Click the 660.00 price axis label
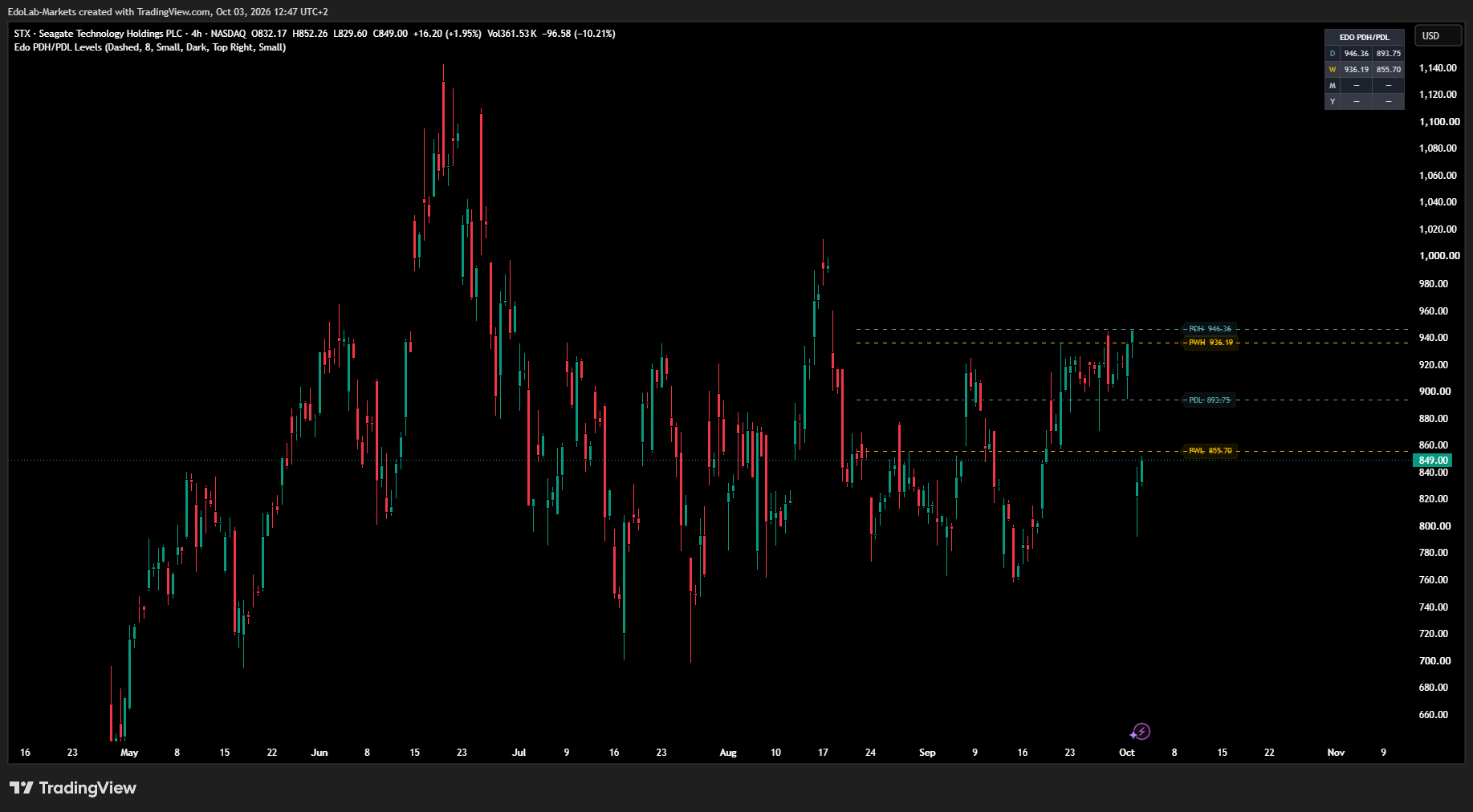This screenshot has width=1473, height=812. (1434, 715)
